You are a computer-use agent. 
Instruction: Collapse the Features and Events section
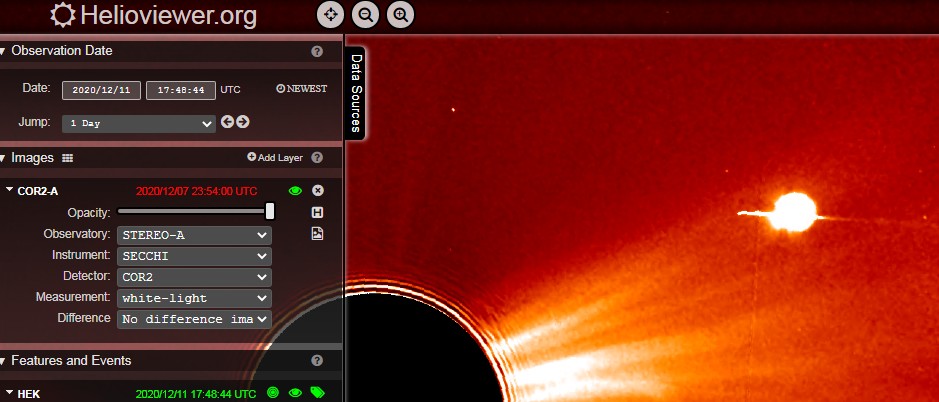coord(3,361)
